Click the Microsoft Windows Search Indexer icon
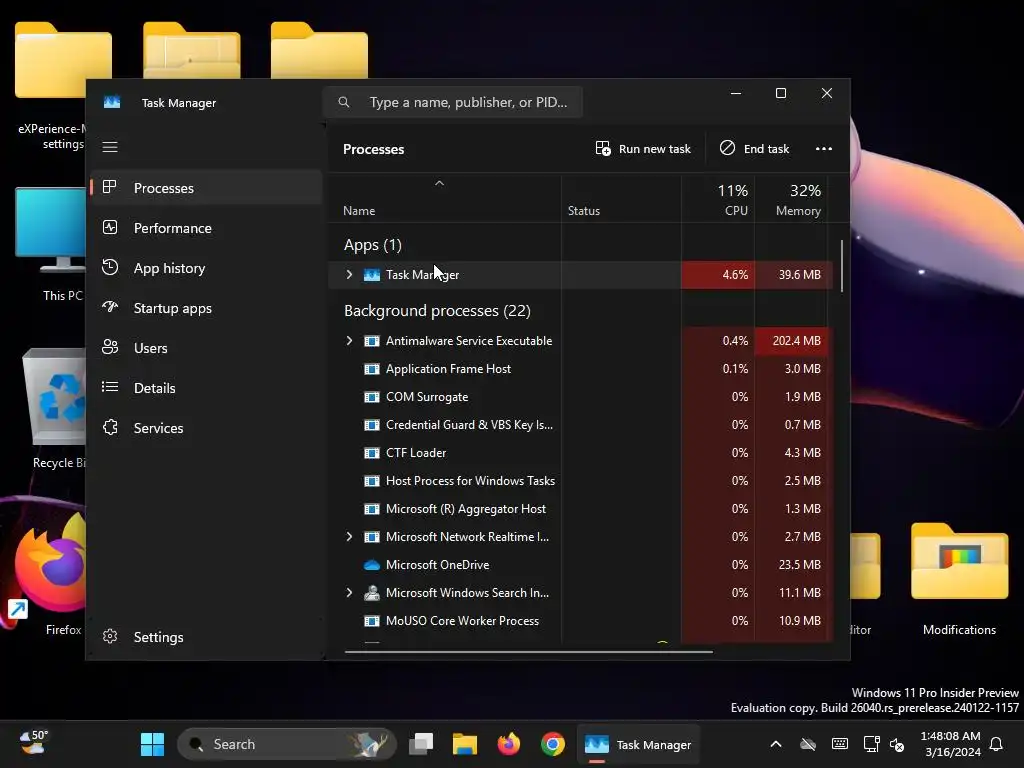This screenshot has height=768, width=1024. [372, 593]
